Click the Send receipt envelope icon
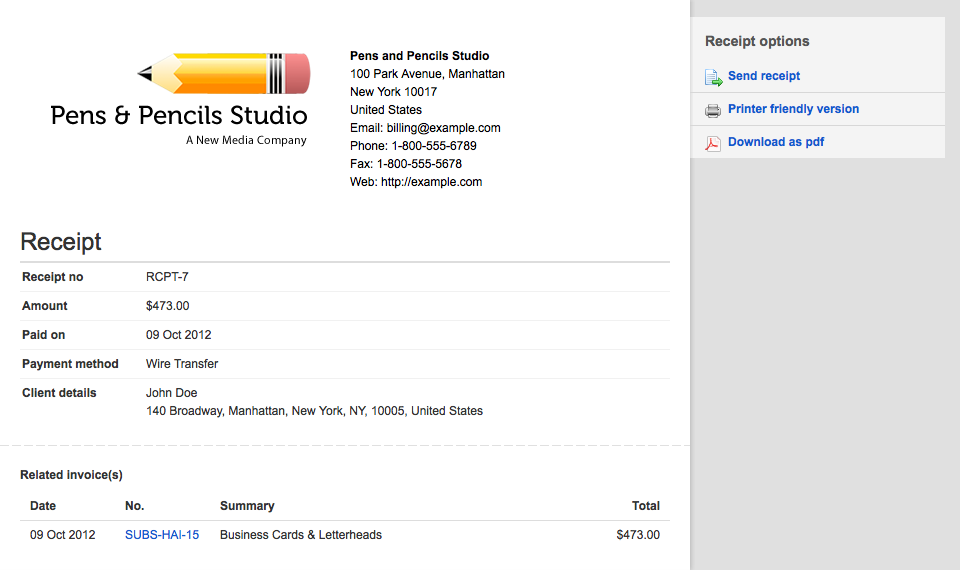Viewport: 960px width, 570px height. (713, 77)
